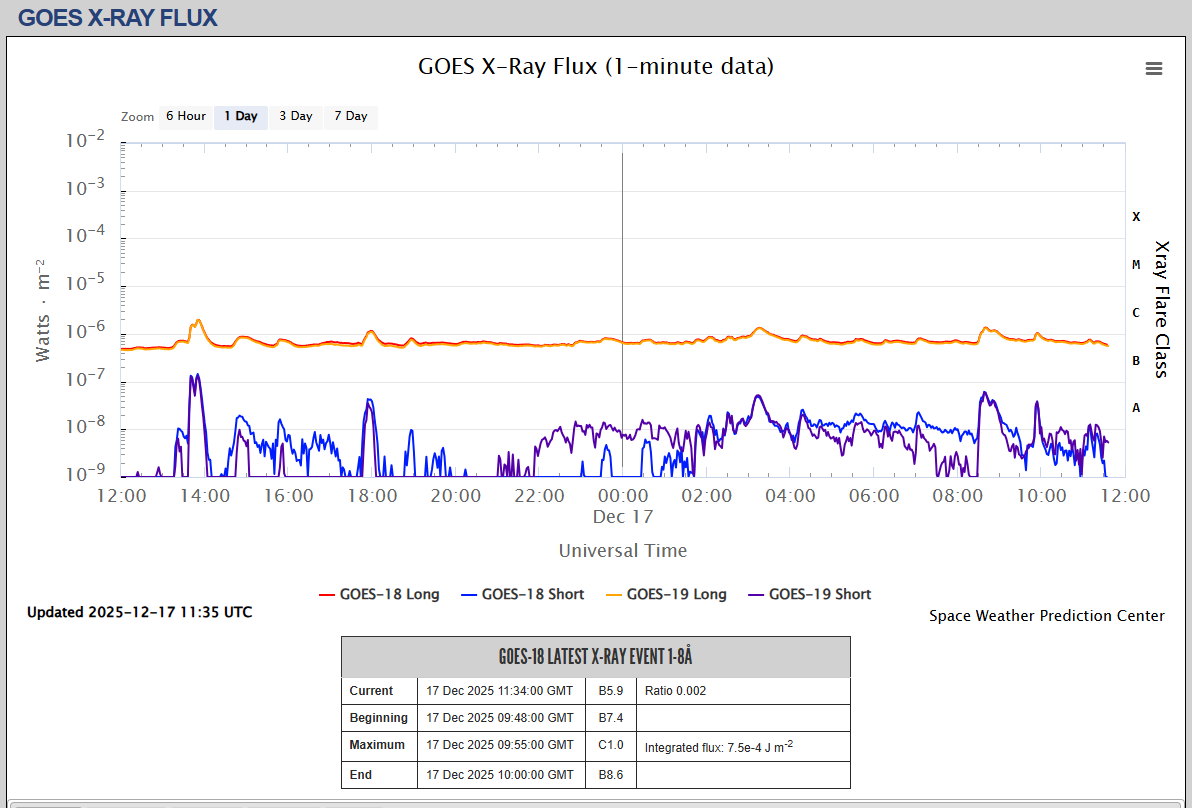Screen dimensions: 1192x808
Task: Click the 17 Dec 2025 09:48:00 GMT cell
Action: pyautogui.click(x=499, y=718)
